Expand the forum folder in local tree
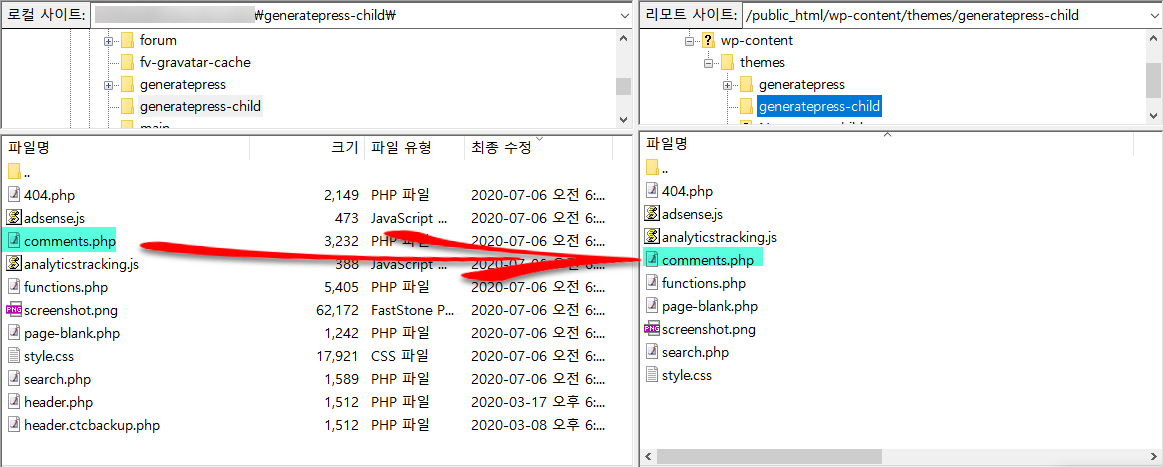The height and width of the screenshot is (467, 1163). pos(108,41)
